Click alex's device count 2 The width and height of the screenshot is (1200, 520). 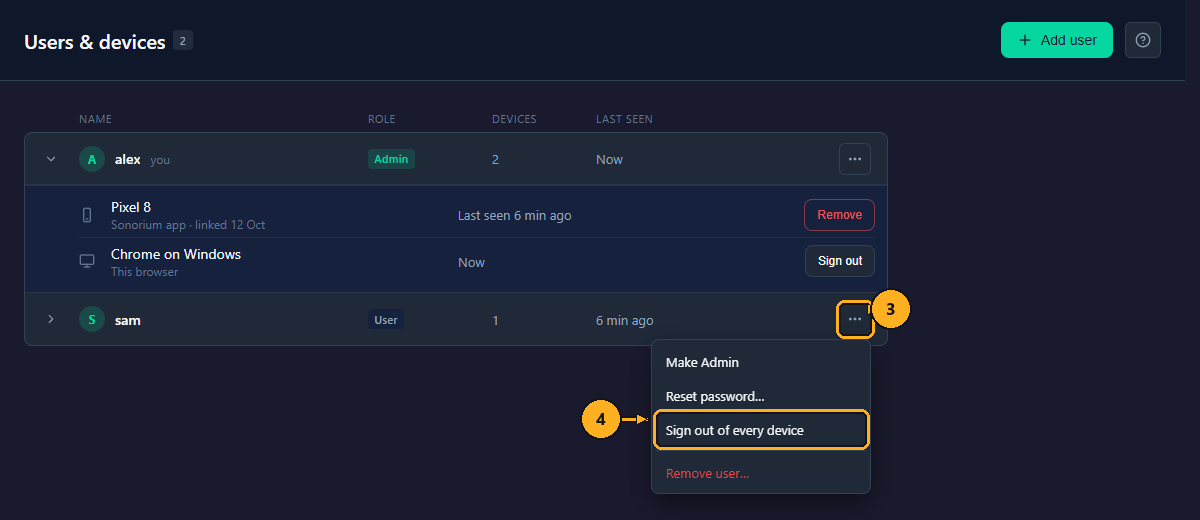coord(496,160)
